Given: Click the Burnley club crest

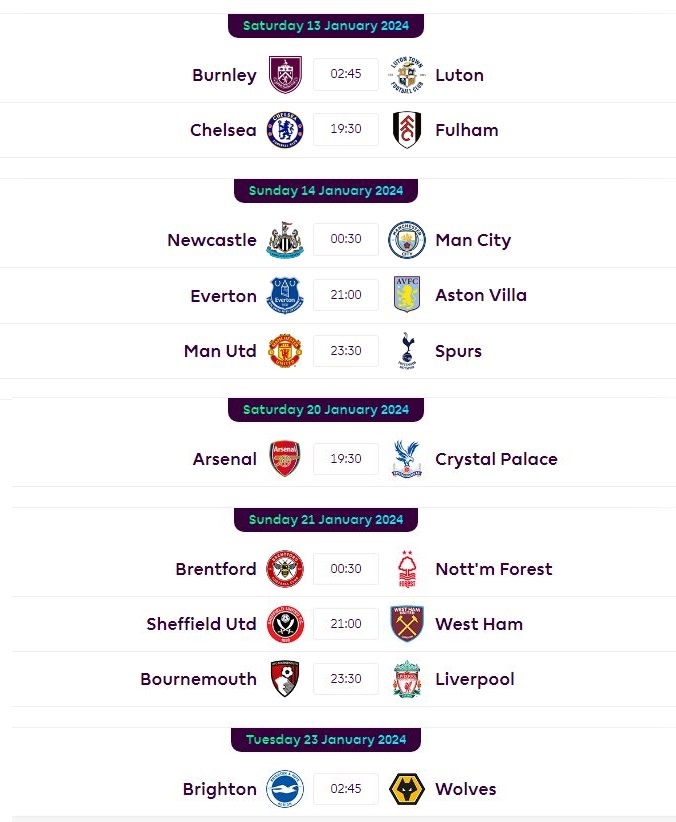Looking at the screenshot, I should tap(285, 75).
